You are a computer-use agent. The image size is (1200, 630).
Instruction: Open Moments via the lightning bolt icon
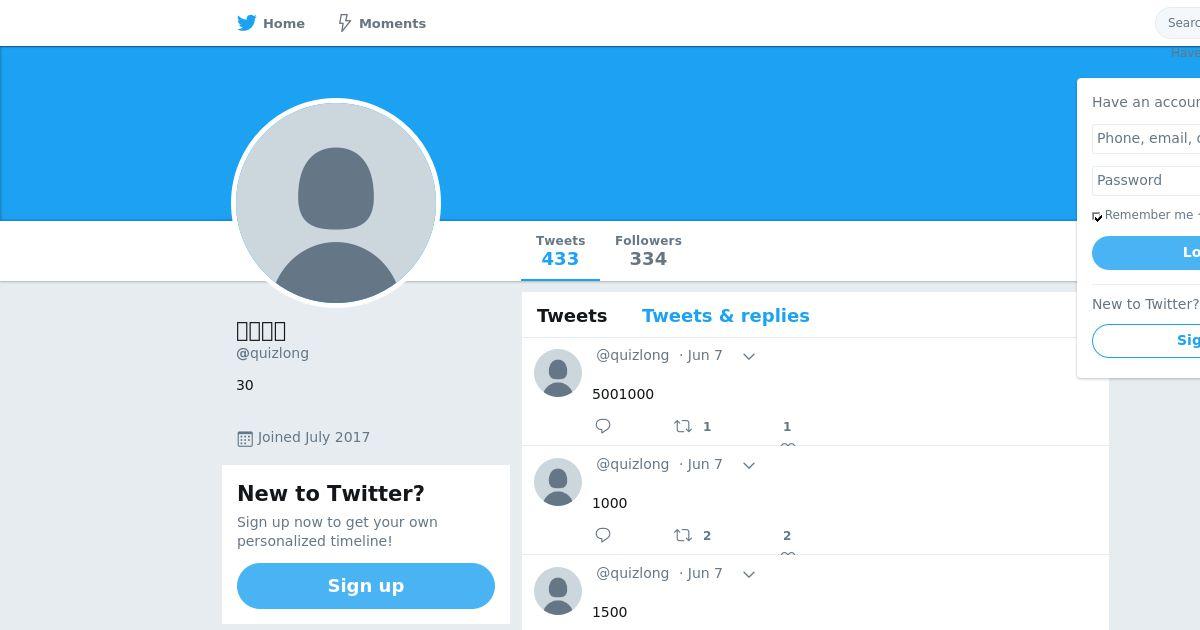pos(344,23)
